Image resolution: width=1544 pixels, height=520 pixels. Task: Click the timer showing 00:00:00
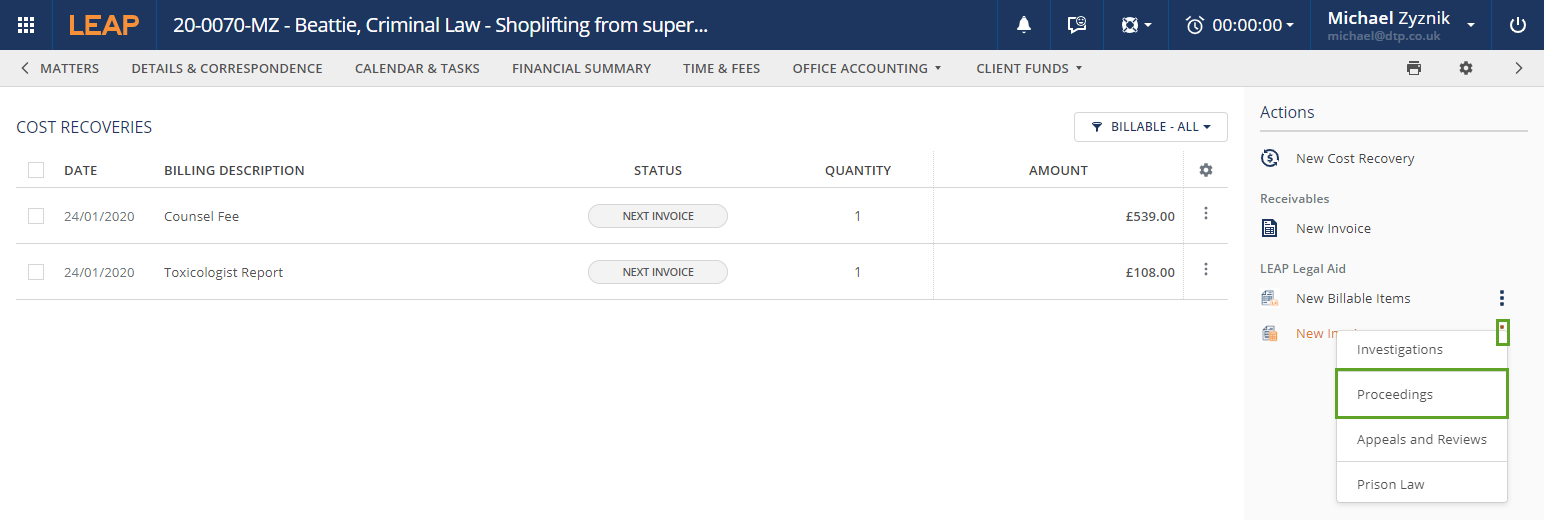pyautogui.click(x=1239, y=25)
